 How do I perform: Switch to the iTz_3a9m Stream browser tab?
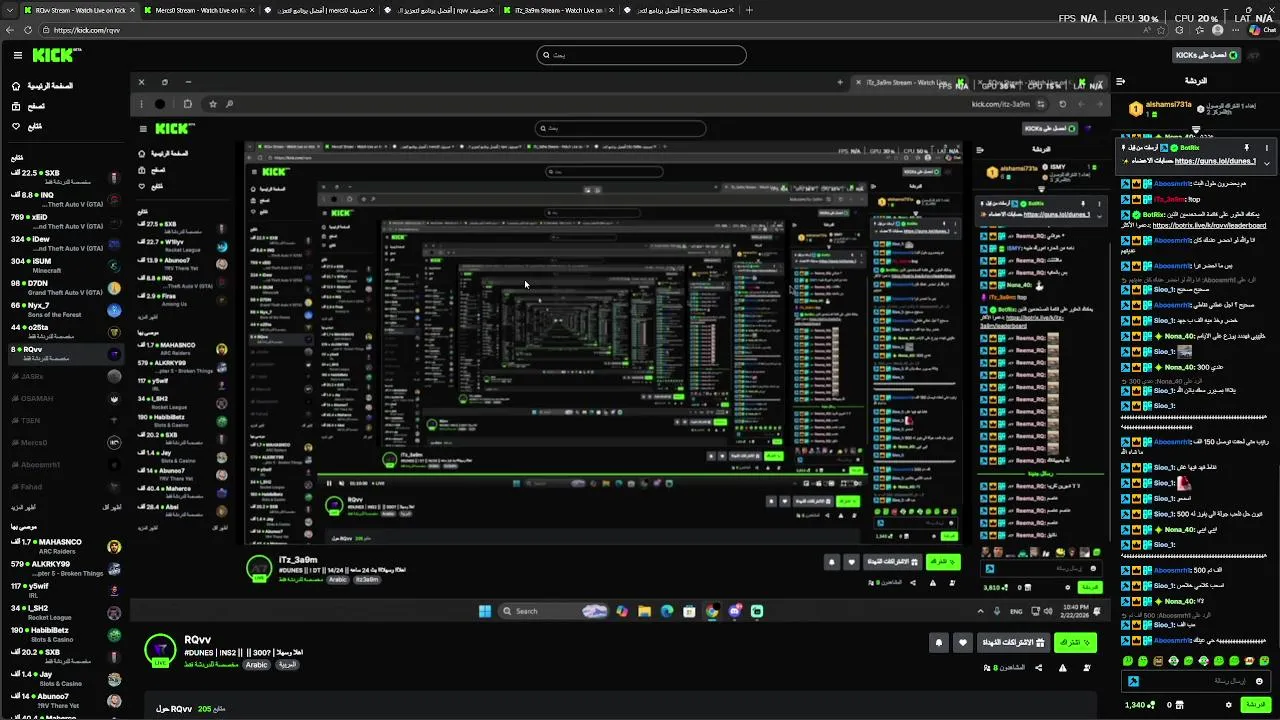(x=560, y=10)
